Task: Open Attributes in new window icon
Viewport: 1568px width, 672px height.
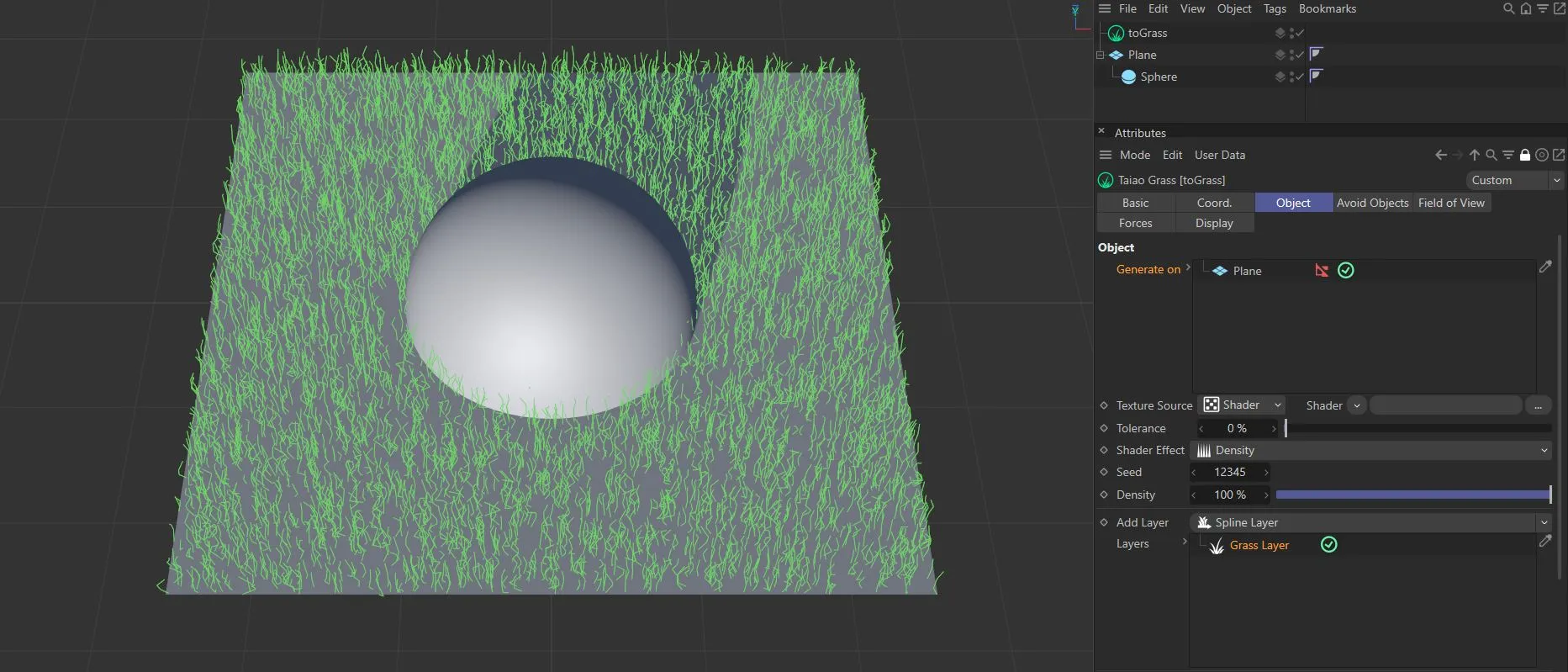Action: (x=1559, y=155)
